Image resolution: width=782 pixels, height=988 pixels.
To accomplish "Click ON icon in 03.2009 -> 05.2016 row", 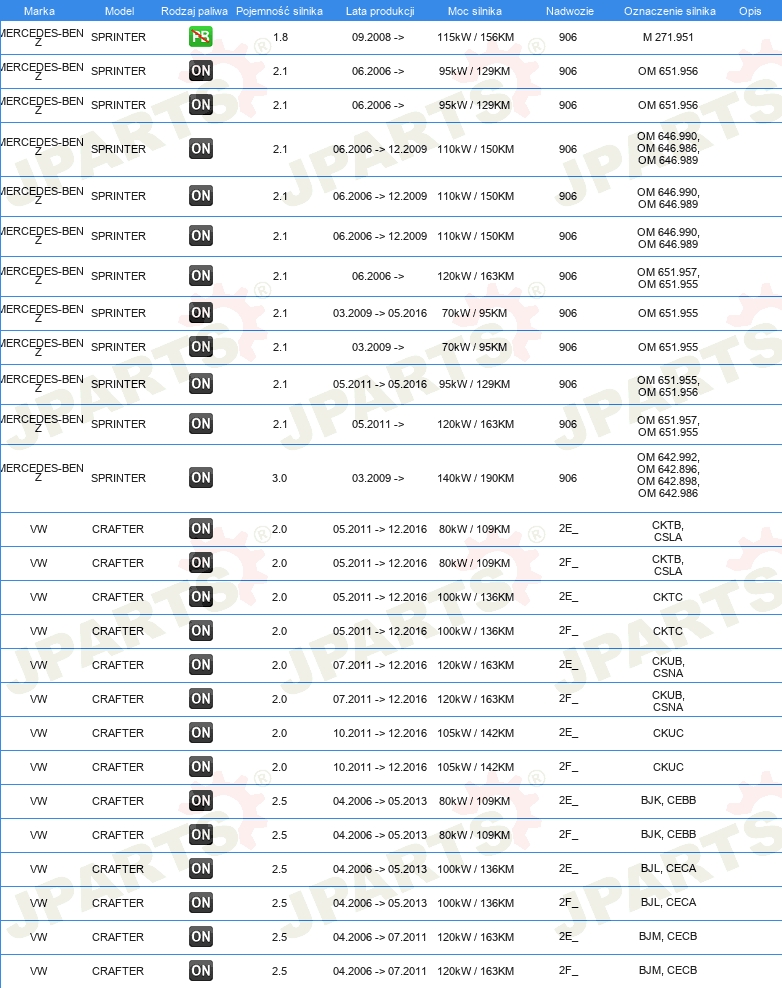I will (x=200, y=313).
